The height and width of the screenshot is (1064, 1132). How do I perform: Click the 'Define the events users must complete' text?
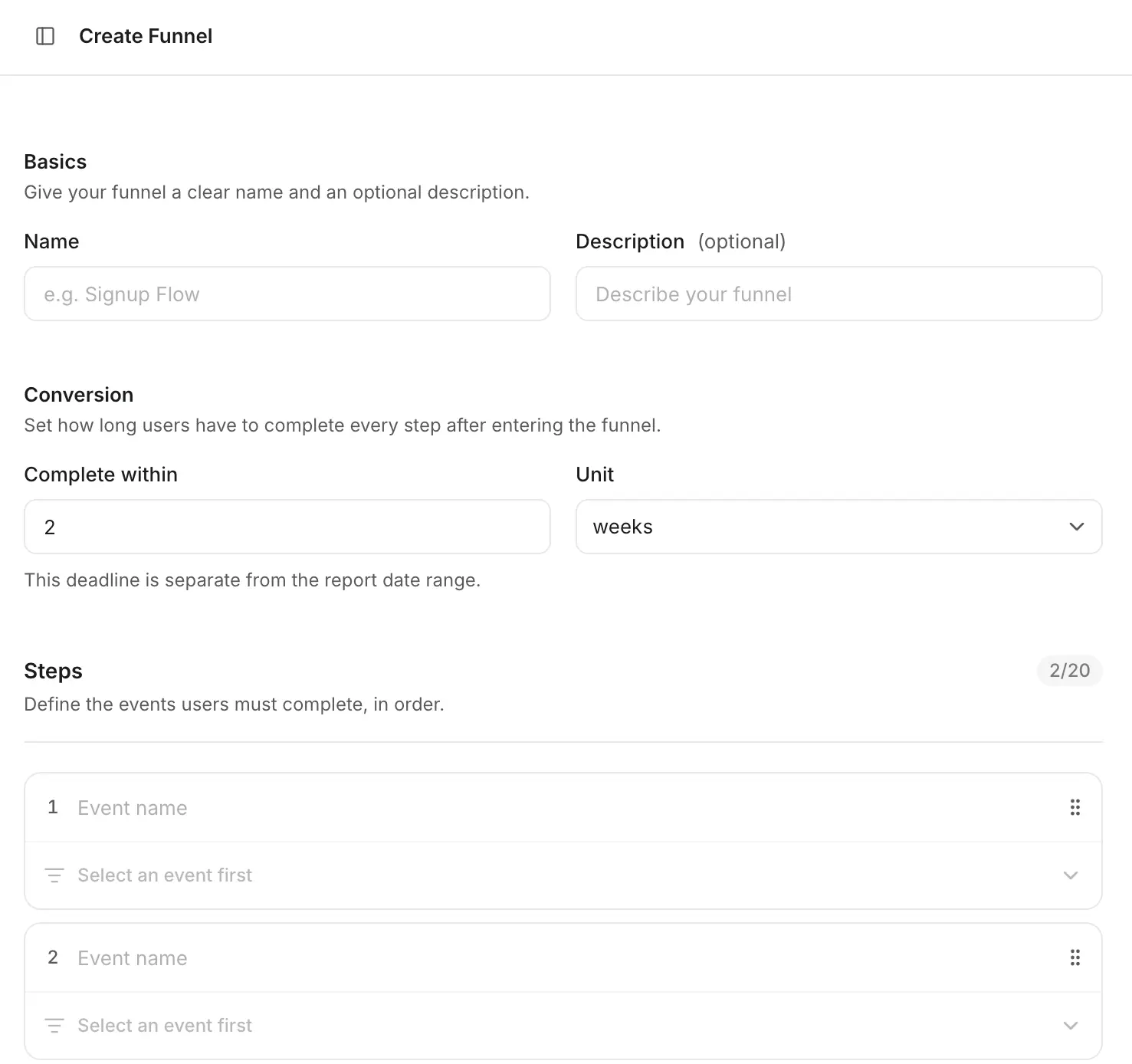point(235,704)
